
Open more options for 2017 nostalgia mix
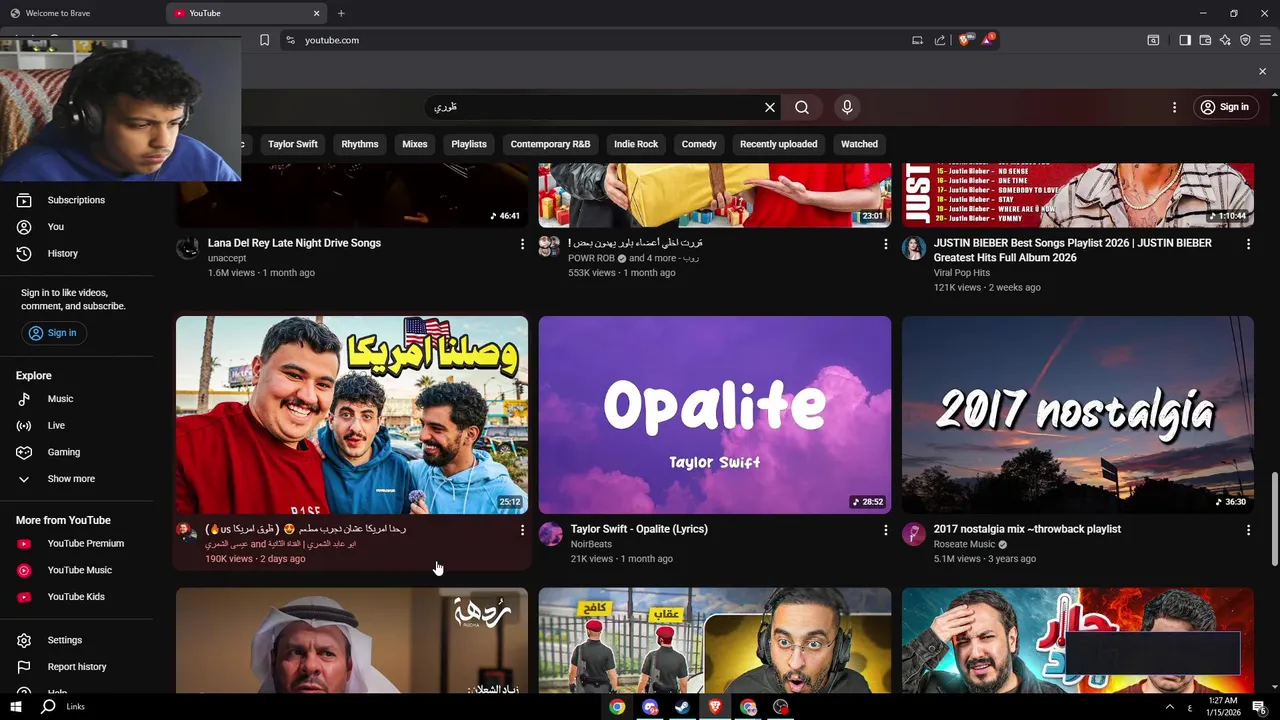click(1248, 530)
